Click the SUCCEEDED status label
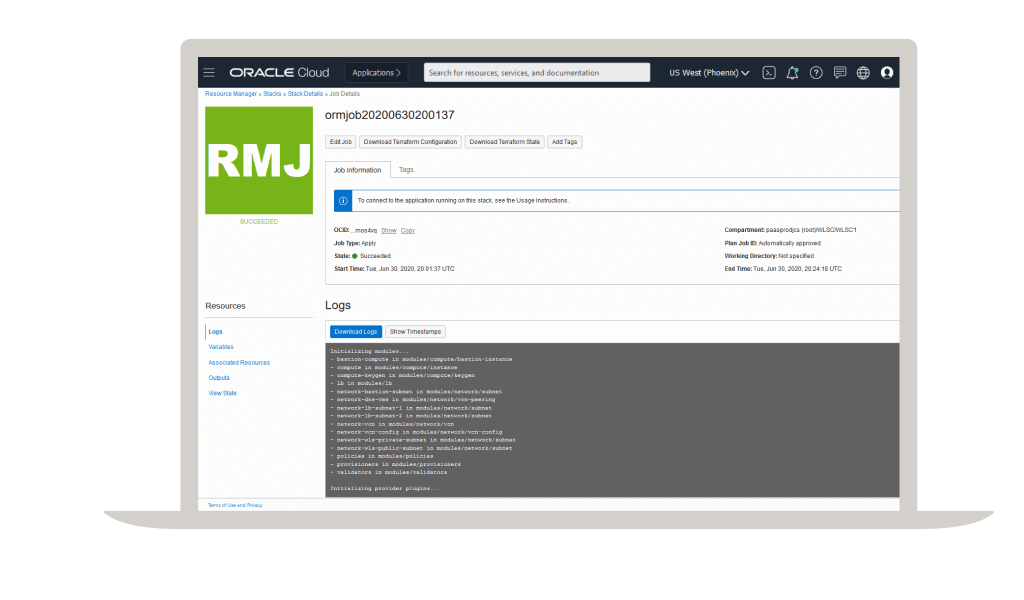Screen dimensions: 1024x600 coord(259,222)
